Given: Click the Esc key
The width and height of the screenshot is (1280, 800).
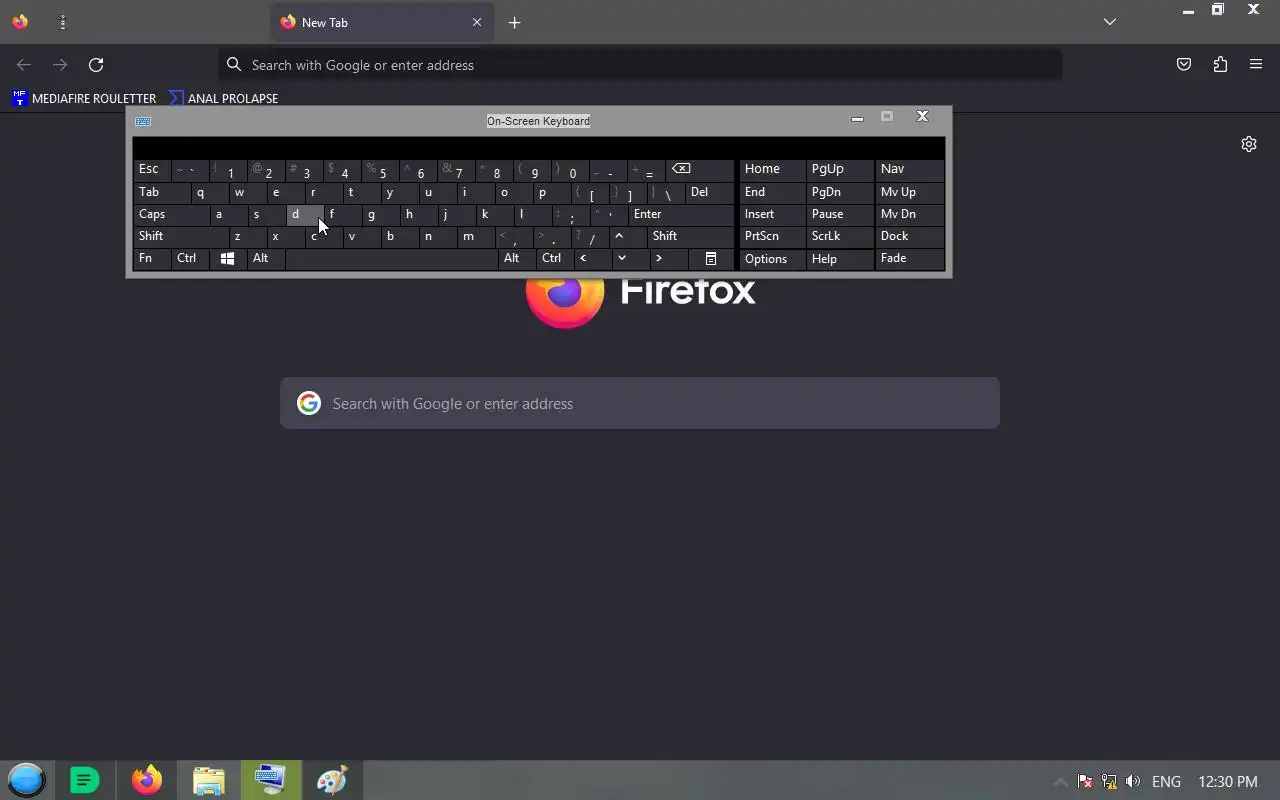Looking at the screenshot, I should 152,169.
